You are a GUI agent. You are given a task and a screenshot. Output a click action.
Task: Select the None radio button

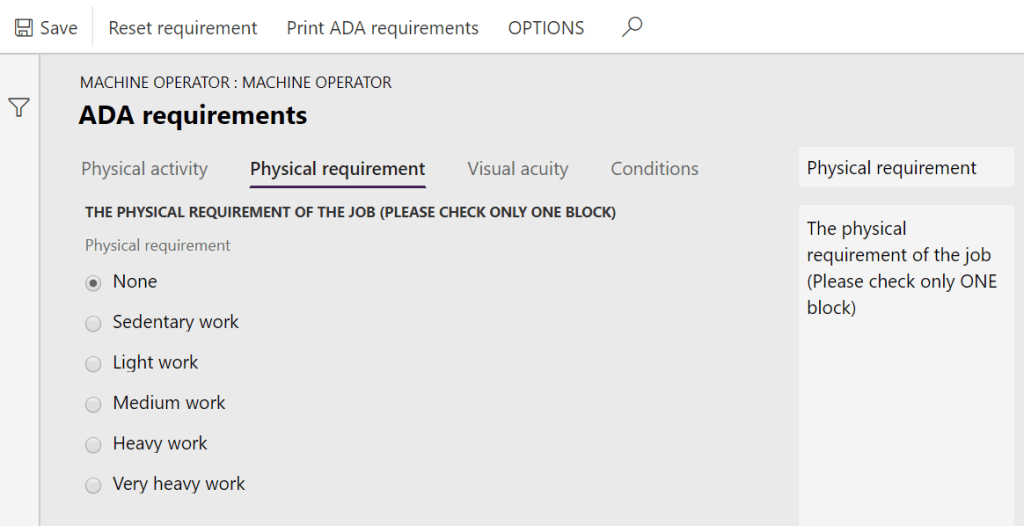tap(93, 283)
